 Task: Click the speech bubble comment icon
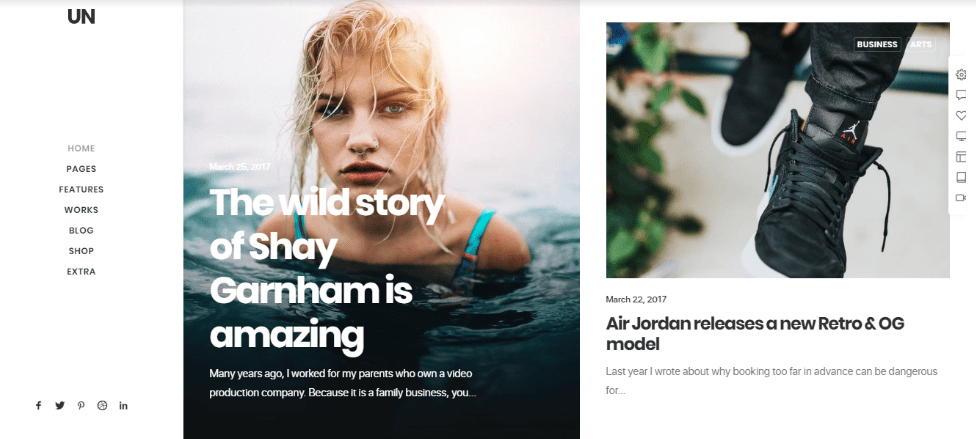pos(960,95)
